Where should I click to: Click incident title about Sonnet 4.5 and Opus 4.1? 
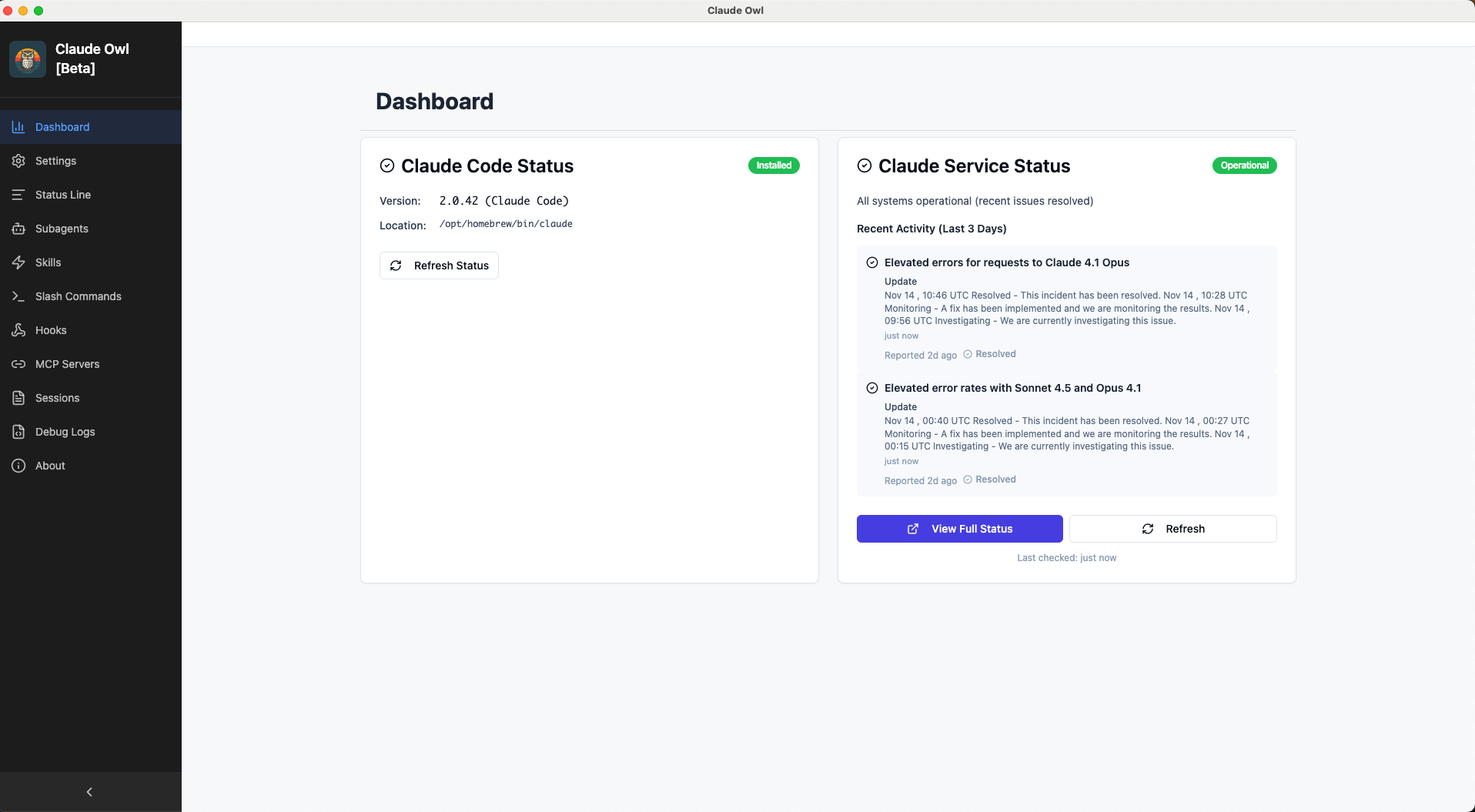[x=1012, y=388]
